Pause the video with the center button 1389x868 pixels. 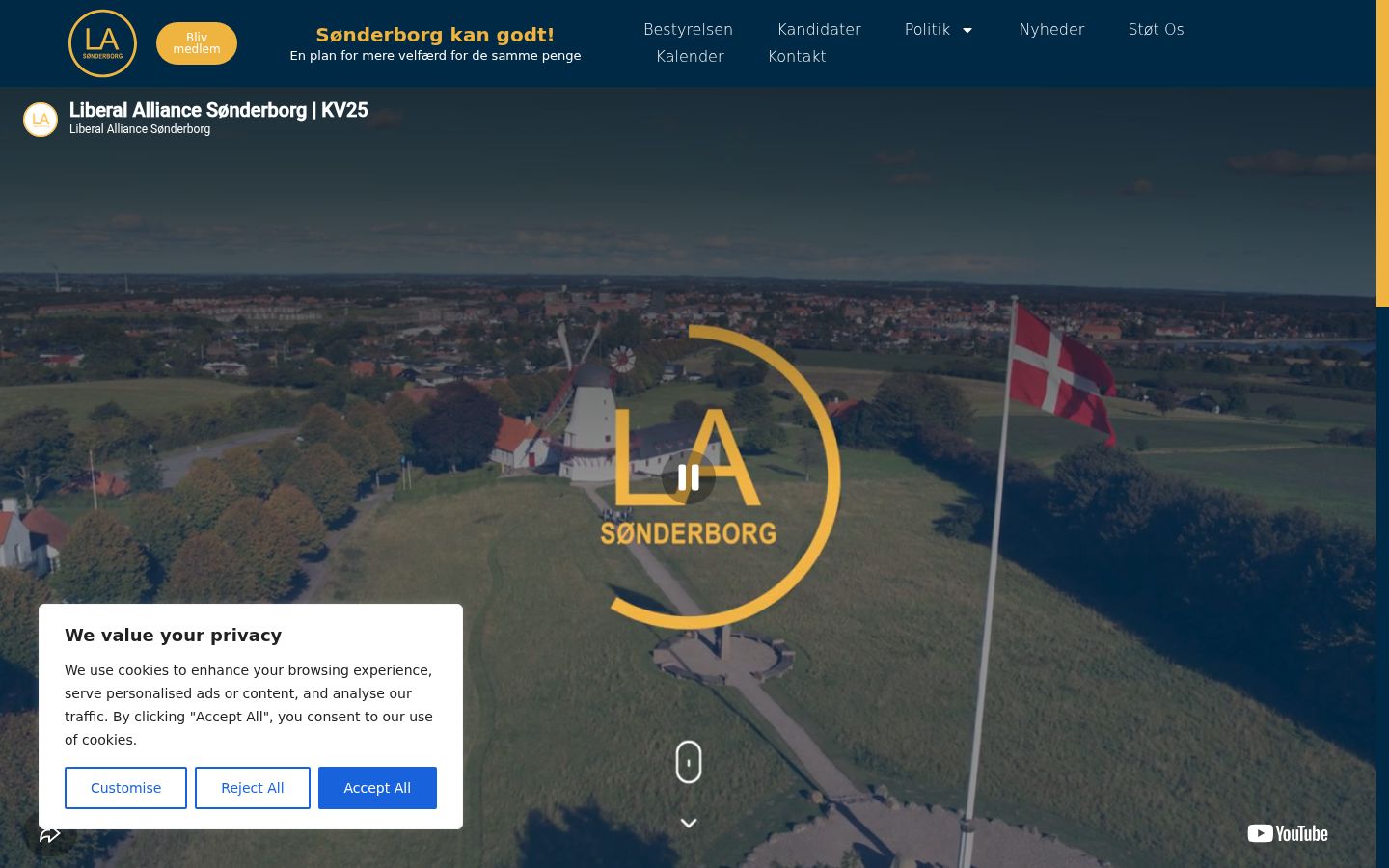[689, 476]
